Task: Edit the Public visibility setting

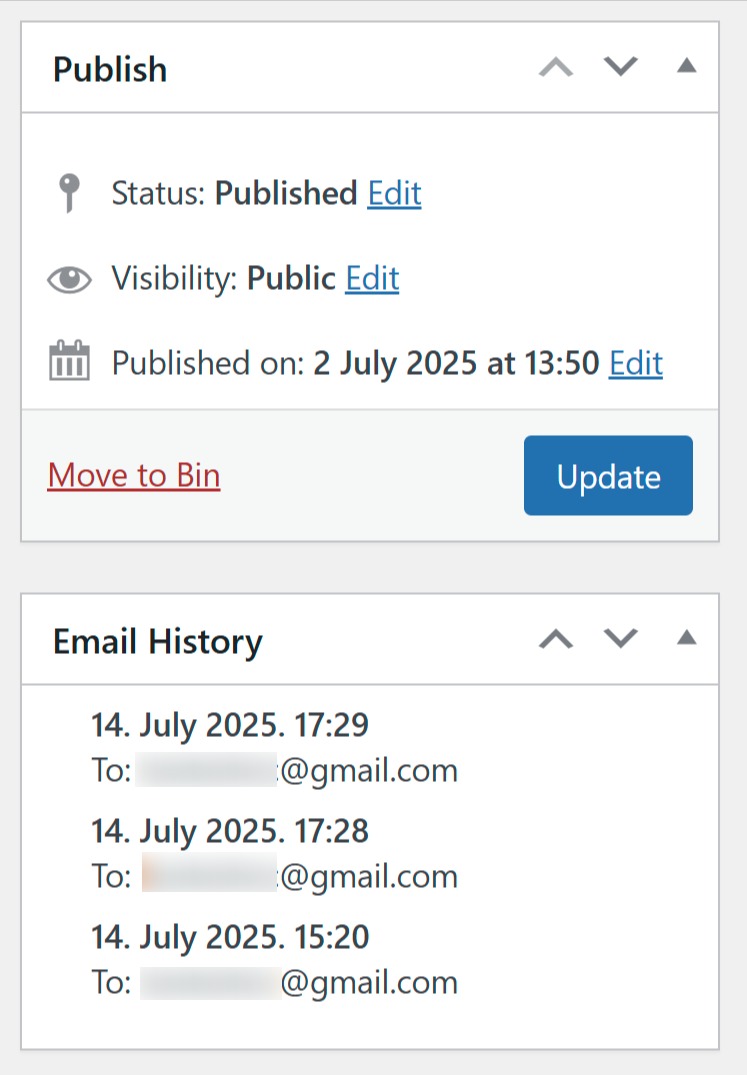Action: pos(372,278)
